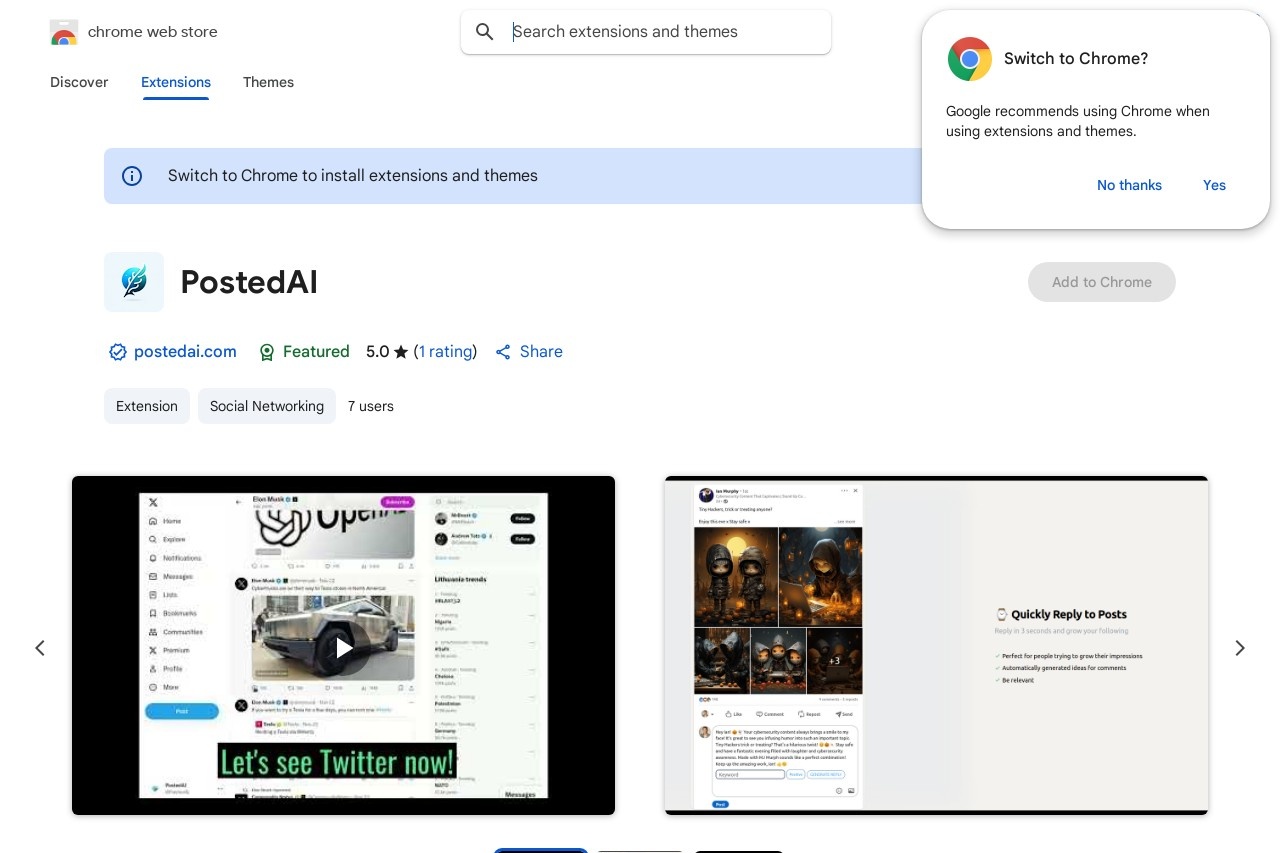
Task: Click No thanks in Chrome popup
Action: point(1129,185)
